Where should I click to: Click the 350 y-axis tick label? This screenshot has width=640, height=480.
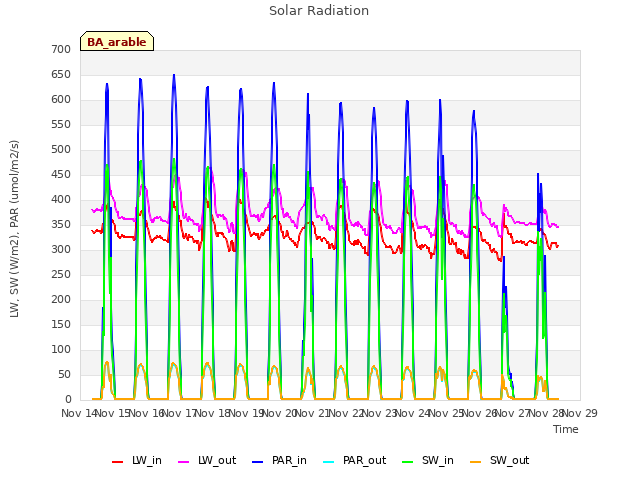coord(61,225)
